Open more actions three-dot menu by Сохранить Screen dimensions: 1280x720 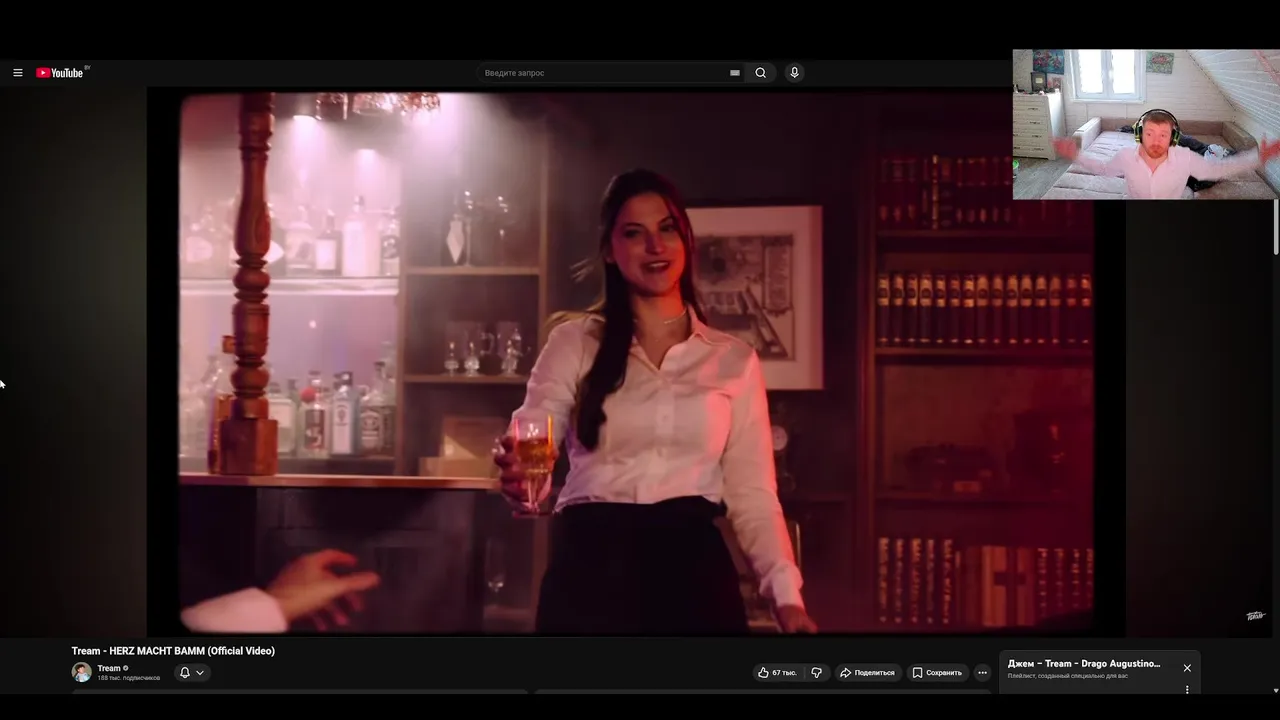982,673
